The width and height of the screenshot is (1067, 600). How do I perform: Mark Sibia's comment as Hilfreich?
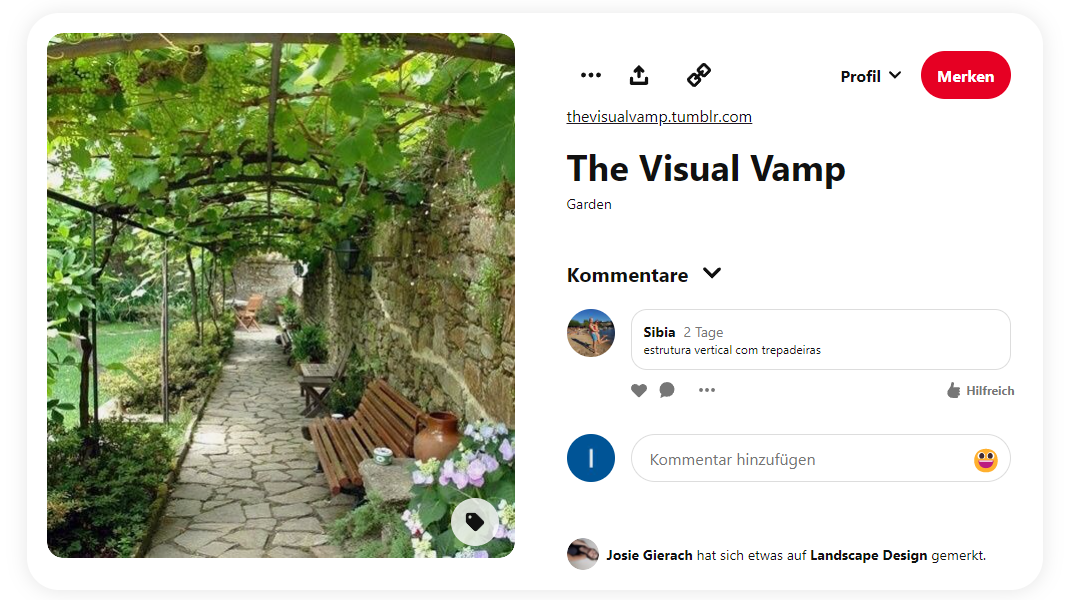pyautogui.click(x=980, y=391)
